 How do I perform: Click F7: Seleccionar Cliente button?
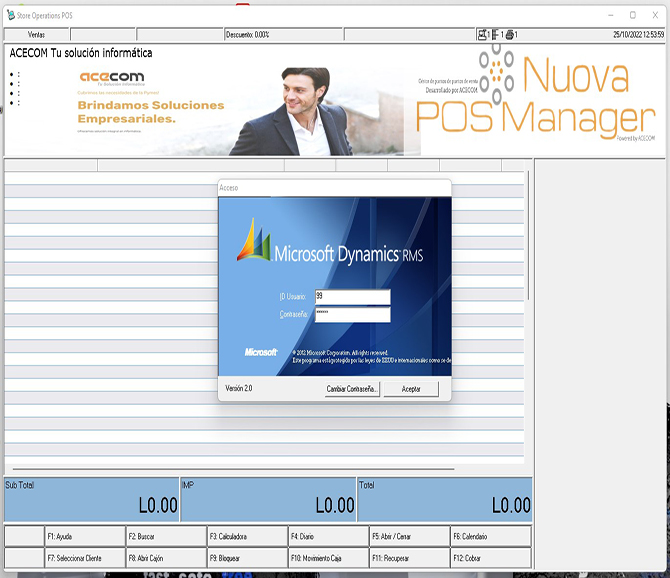[85, 558]
